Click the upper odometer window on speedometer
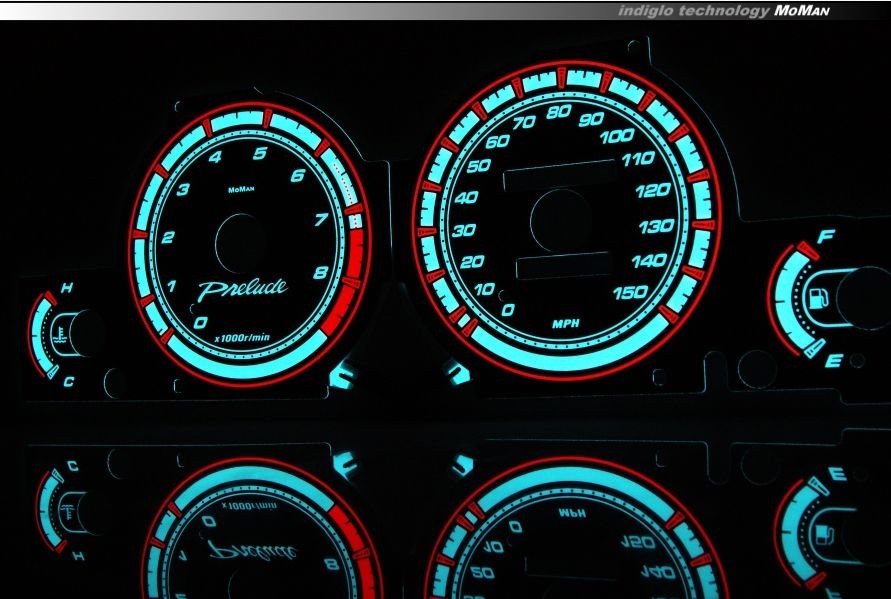The height and width of the screenshot is (599, 891). (558, 175)
